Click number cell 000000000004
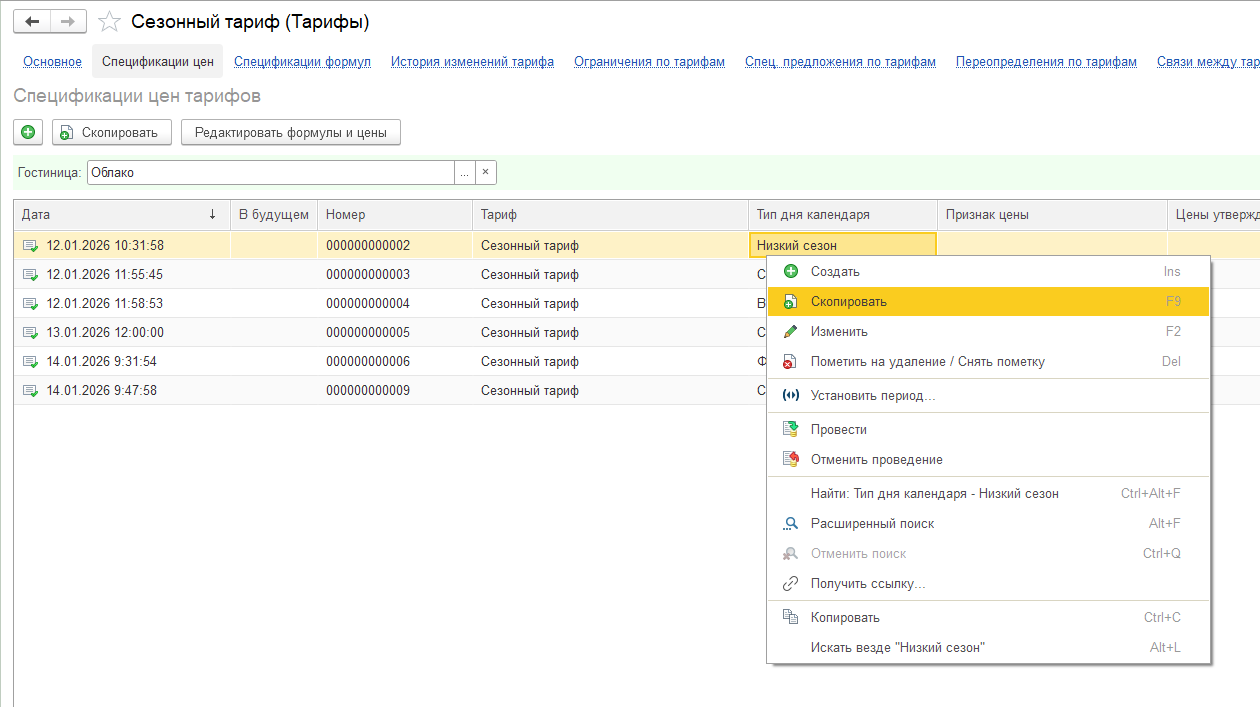 click(395, 303)
